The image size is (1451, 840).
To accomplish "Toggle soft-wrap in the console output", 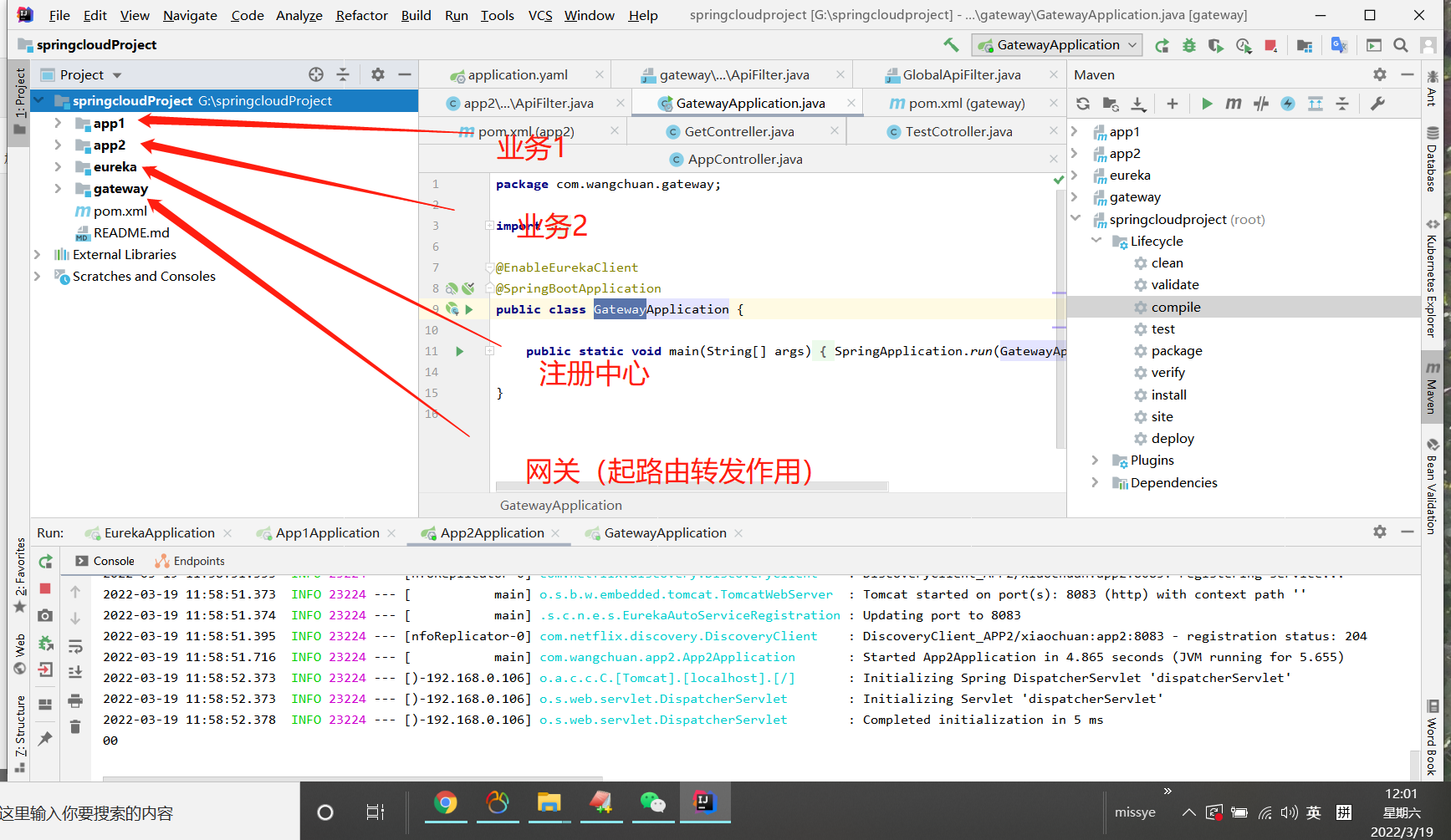I will click(x=75, y=646).
